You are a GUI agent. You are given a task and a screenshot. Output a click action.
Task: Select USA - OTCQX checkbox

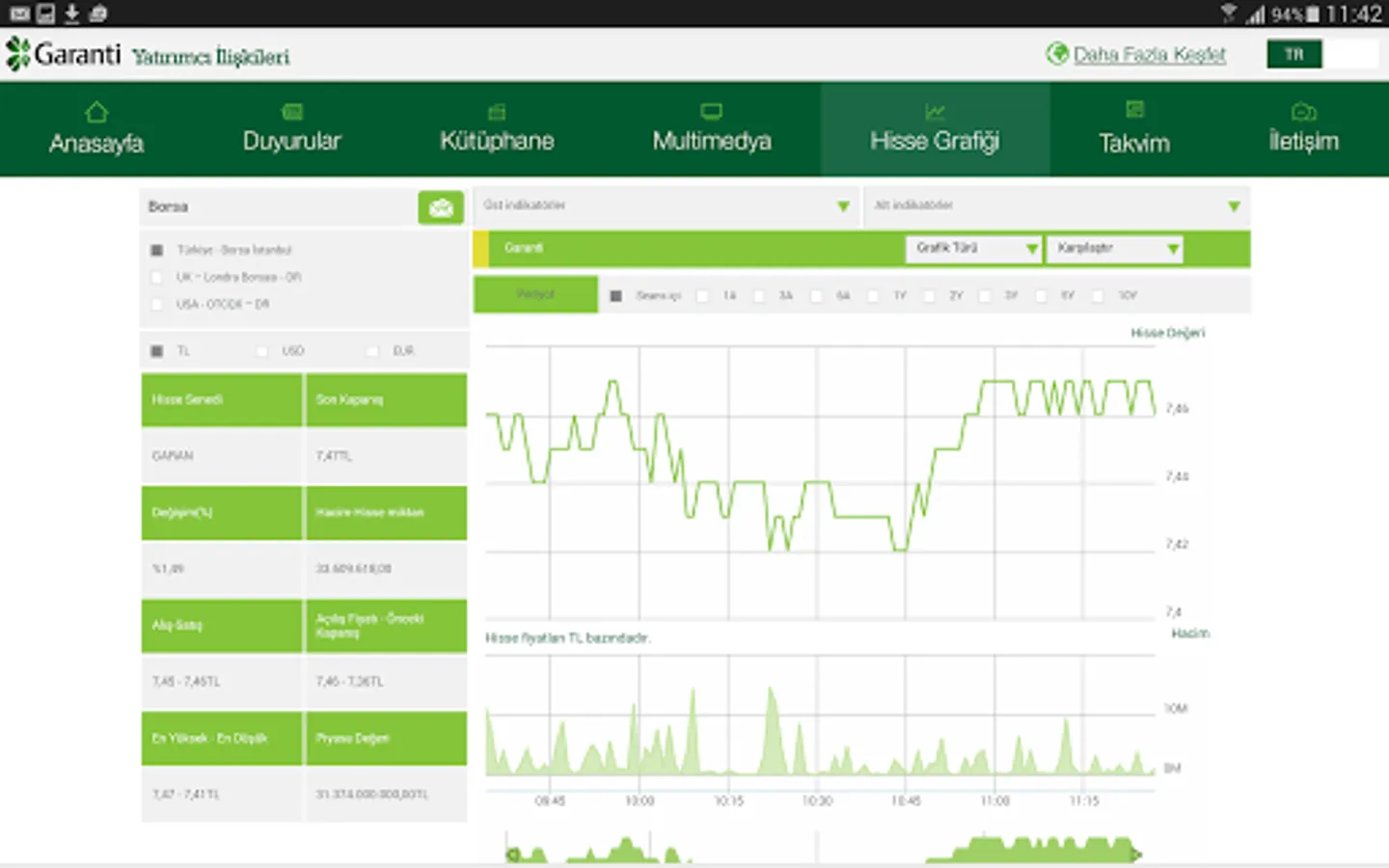pos(156,305)
